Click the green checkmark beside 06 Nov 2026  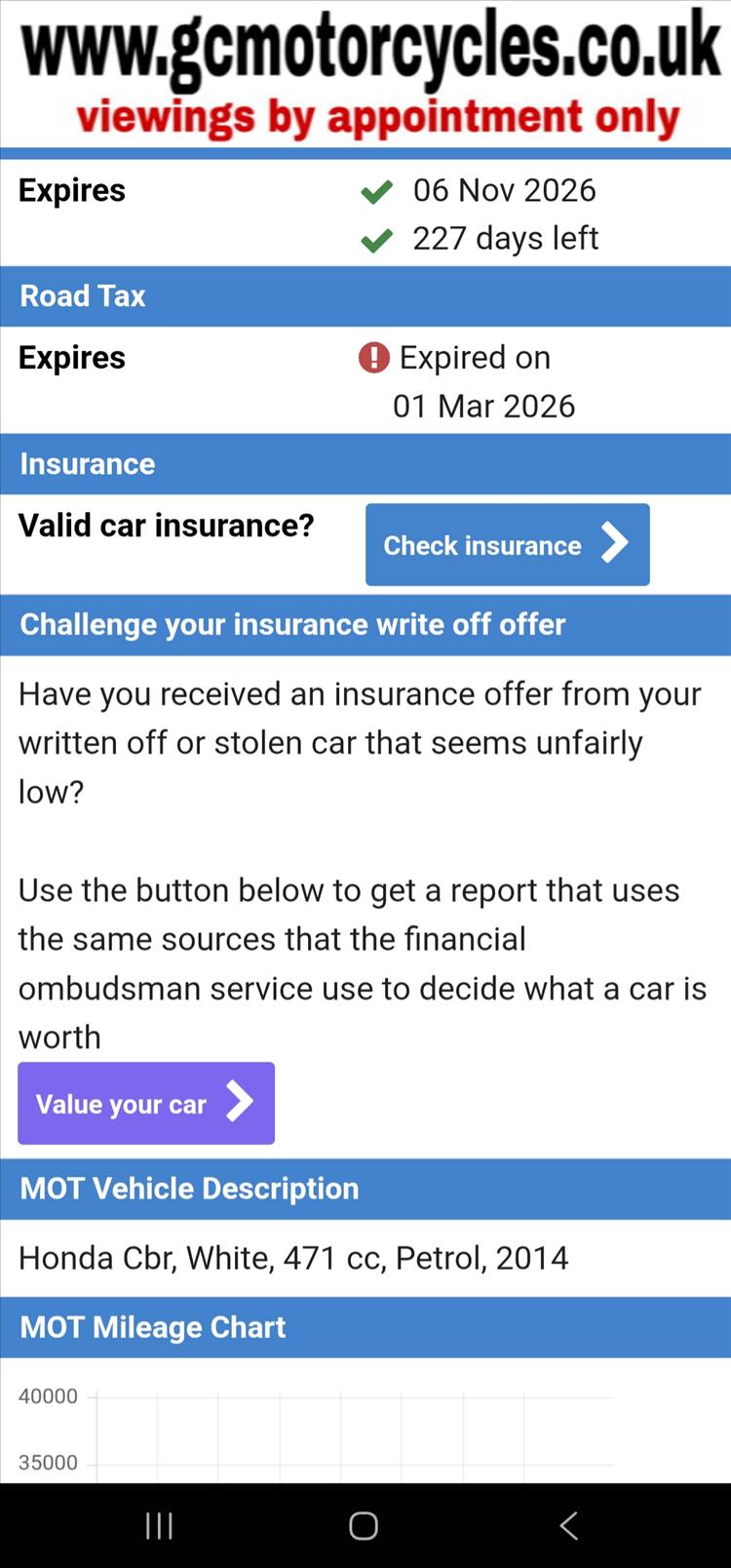(376, 191)
